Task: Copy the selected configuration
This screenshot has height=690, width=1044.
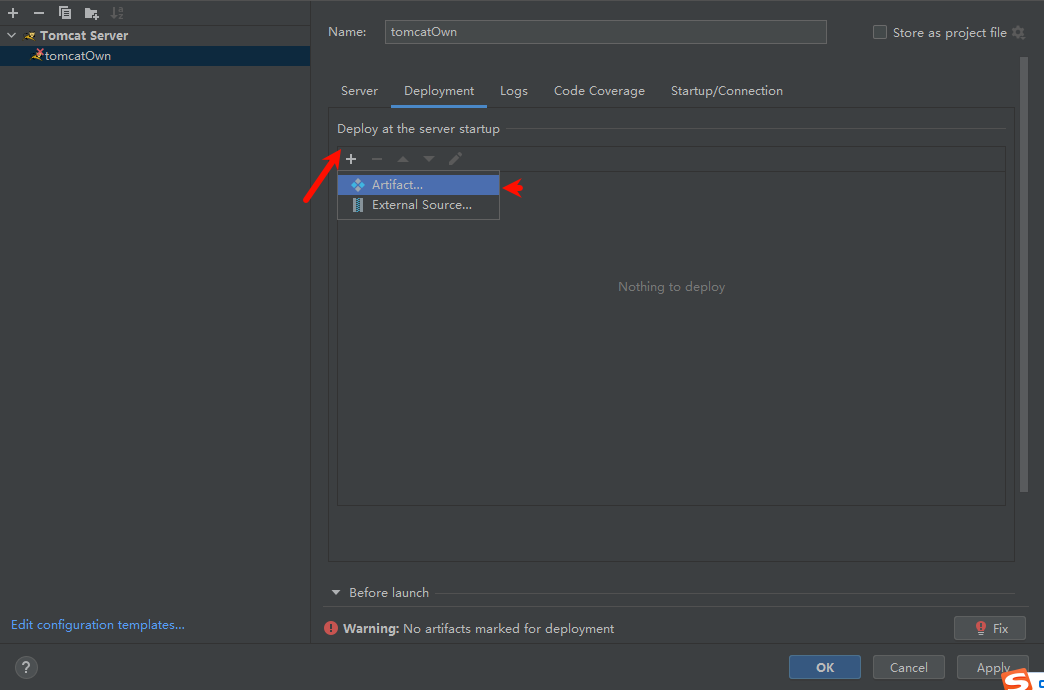Action: (x=65, y=13)
